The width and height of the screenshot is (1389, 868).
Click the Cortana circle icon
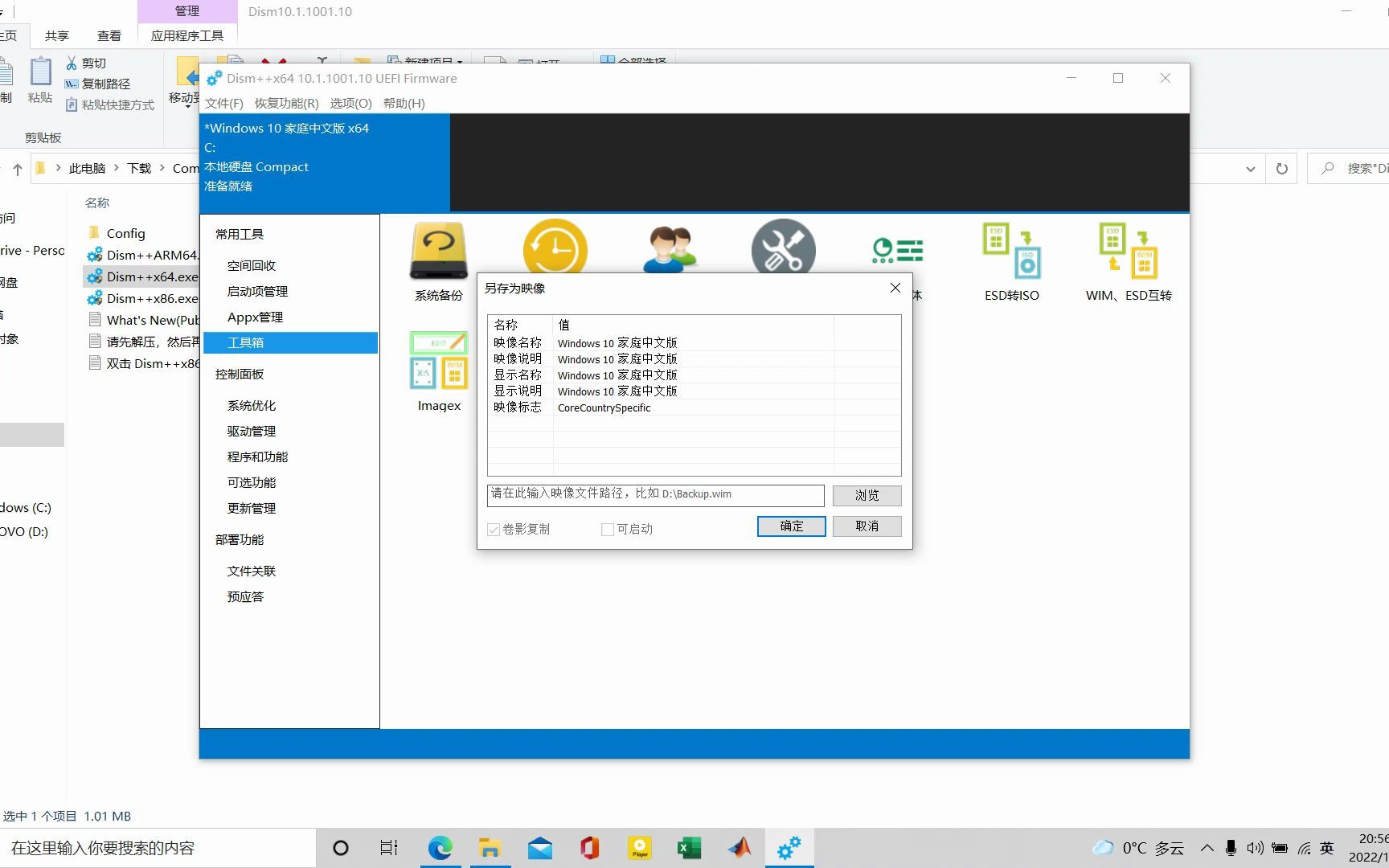[341, 848]
